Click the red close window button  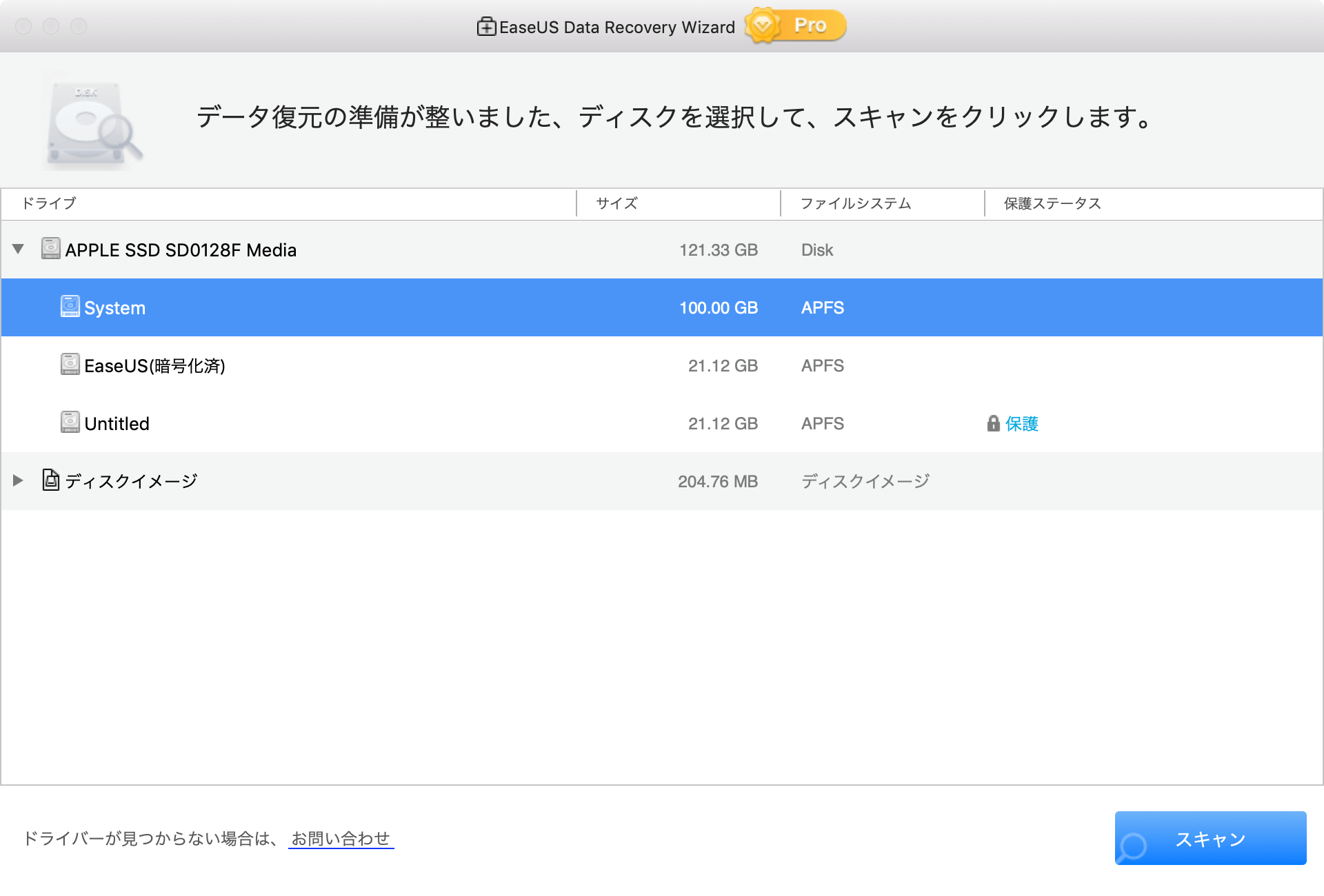click(23, 26)
